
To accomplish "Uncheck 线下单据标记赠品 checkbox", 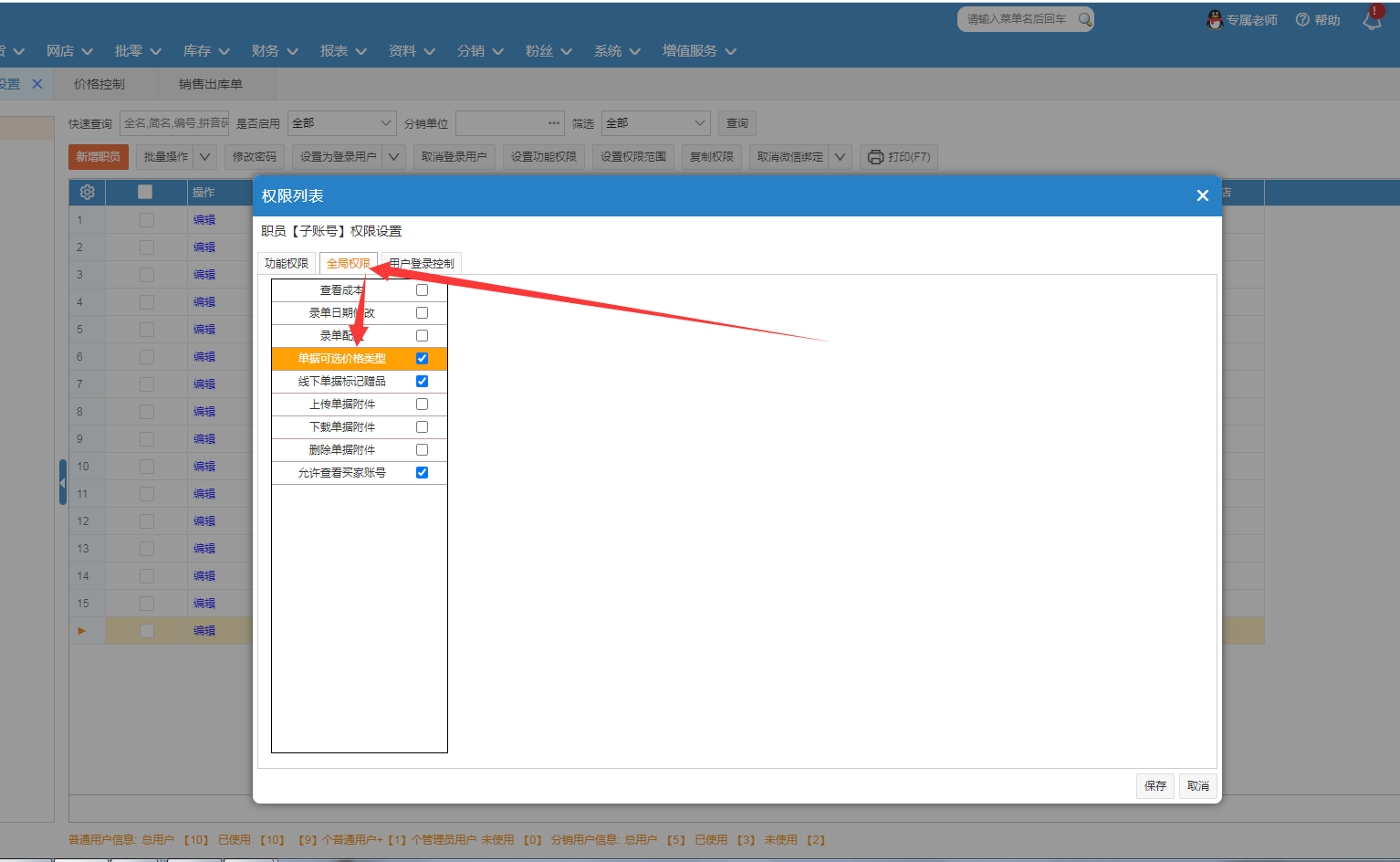I will tap(422, 382).
